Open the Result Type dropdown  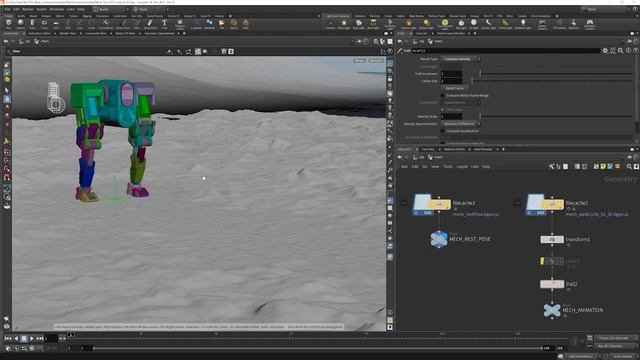coord(461,59)
